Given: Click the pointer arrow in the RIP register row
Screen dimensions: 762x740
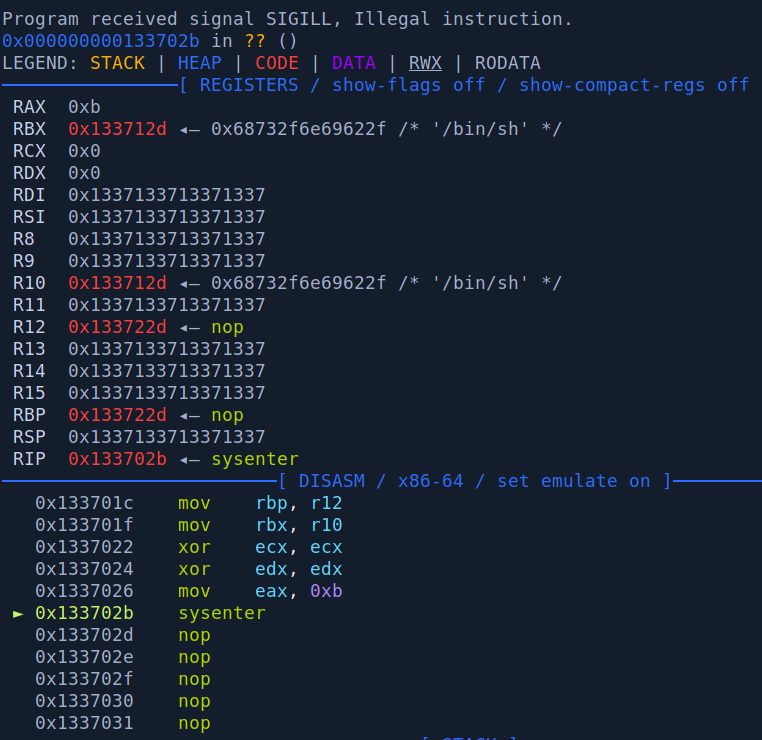Looking at the screenshot, I should tap(194, 459).
